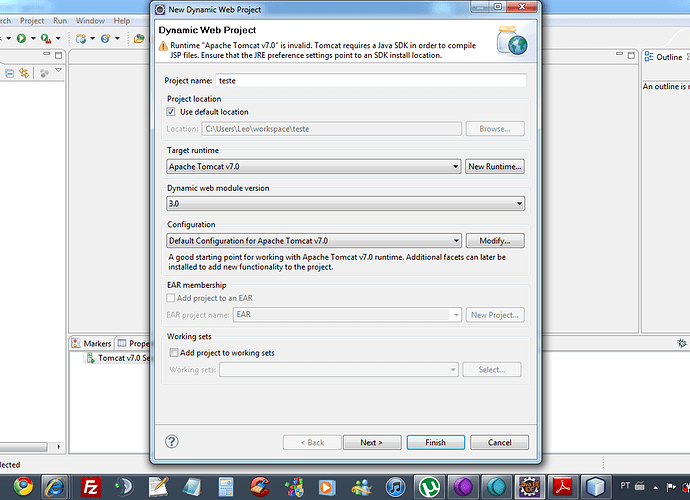Click the Outline view icon
Screen dimensions: 690x500
coord(649,56)
